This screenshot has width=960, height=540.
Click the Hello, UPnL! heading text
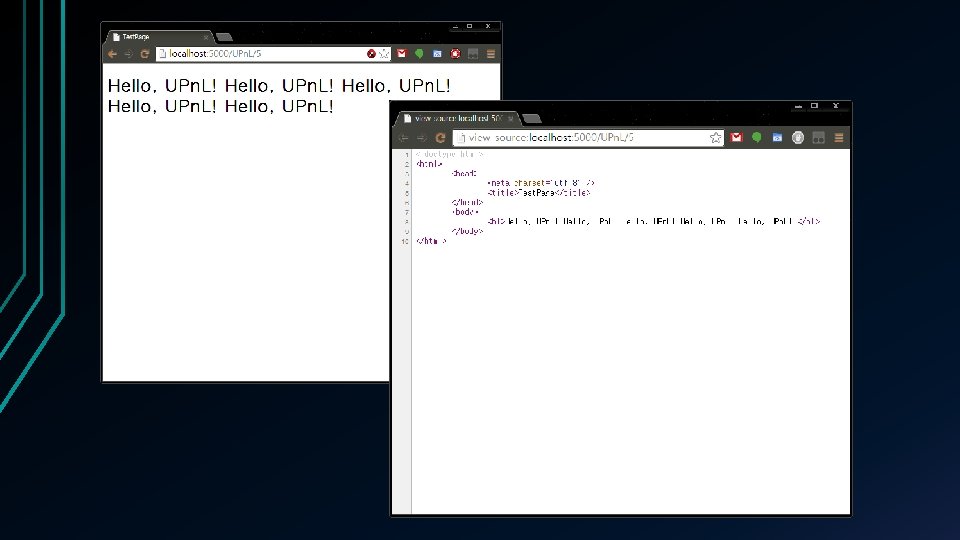tap(279, 96)
